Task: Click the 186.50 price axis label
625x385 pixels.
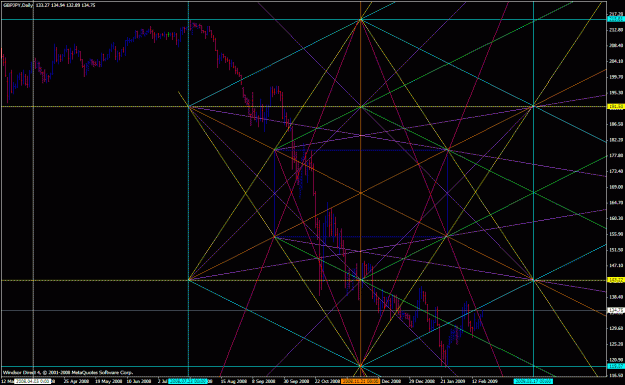Action: [x=616, y=124]
